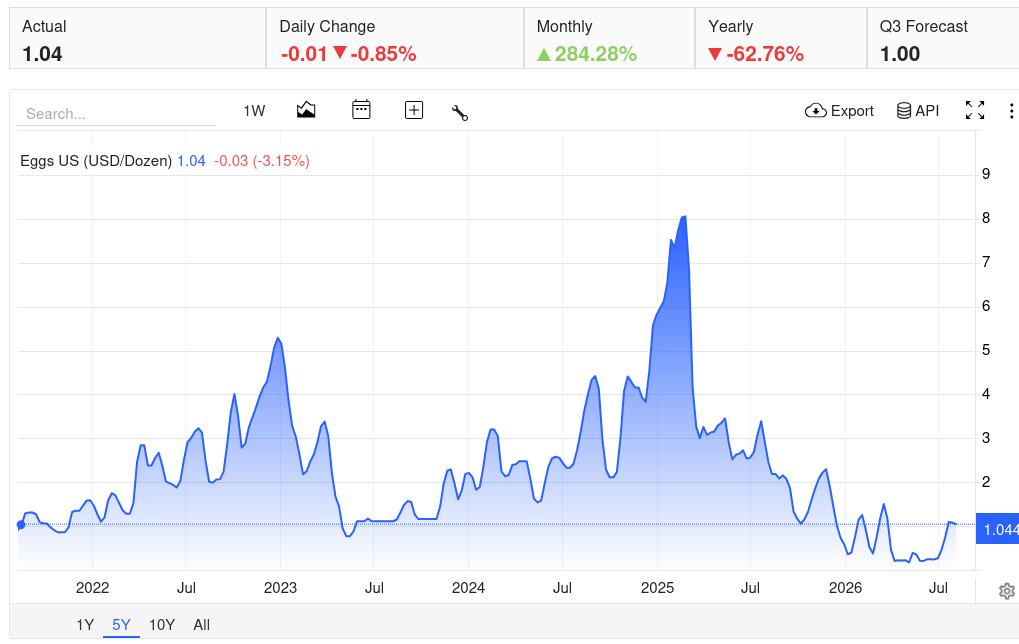Image resolution: width=1019 pixels, height=644 pixels.
Task: Click the Eggs US (USD/Dozen) legend label
Action: click(x=96, y=161)
